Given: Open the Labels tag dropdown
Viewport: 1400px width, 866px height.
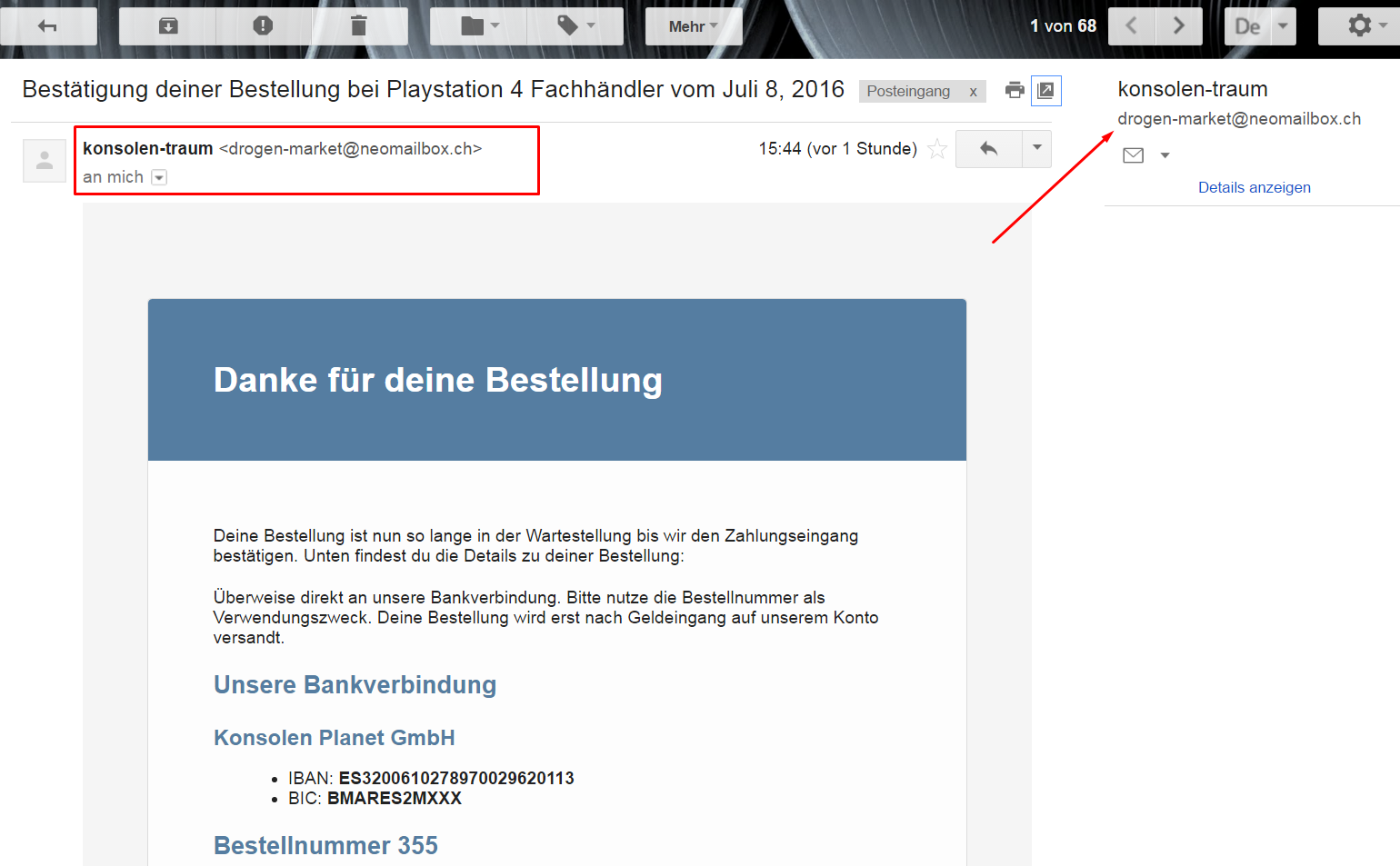Looking at the screenshot, I should pyautogui.click(x=575, y=26).
